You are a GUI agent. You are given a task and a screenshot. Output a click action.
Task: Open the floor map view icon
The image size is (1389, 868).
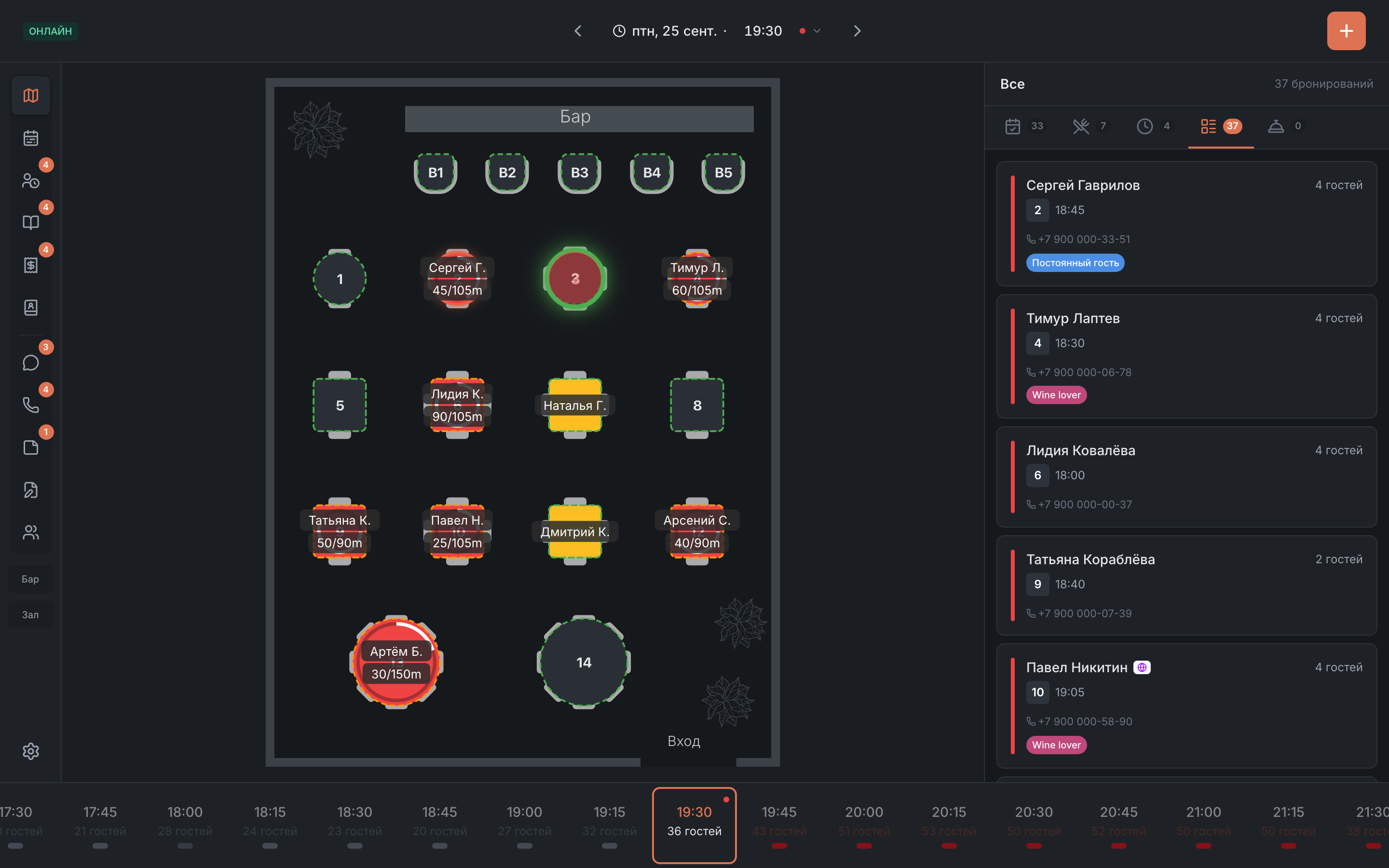click(31, 95)
